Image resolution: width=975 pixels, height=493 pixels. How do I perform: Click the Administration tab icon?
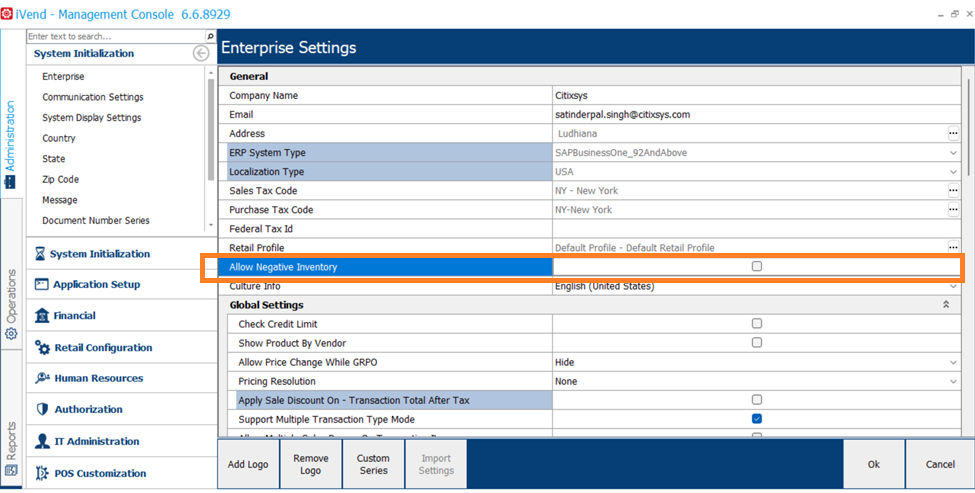click(10, 182)
